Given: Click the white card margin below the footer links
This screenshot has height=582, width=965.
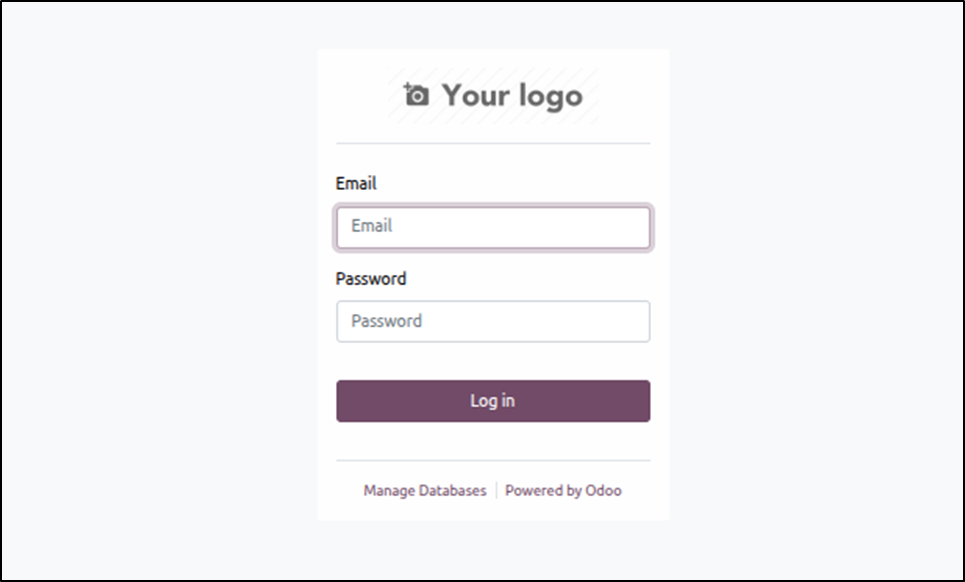Looking at the screenshot, I should coord(493,511).
